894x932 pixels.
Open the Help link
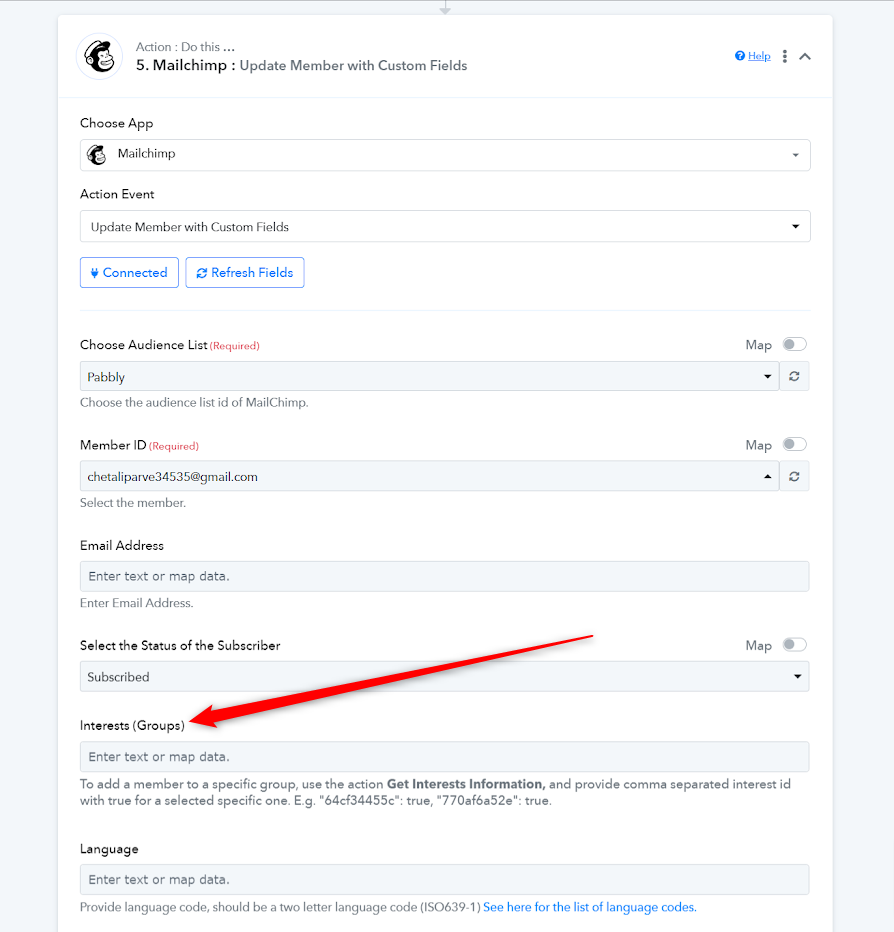pyautogui.click(x=759, y=56)
